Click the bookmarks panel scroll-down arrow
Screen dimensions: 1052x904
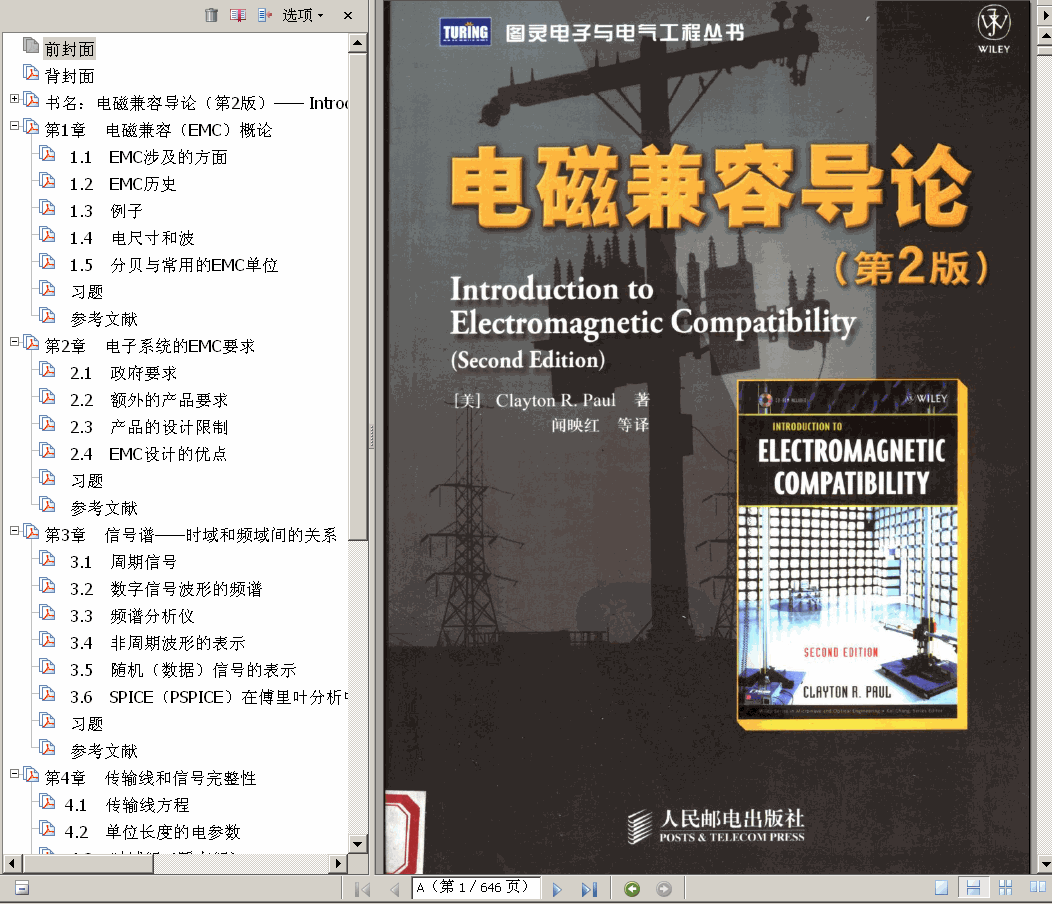point(357,843)
